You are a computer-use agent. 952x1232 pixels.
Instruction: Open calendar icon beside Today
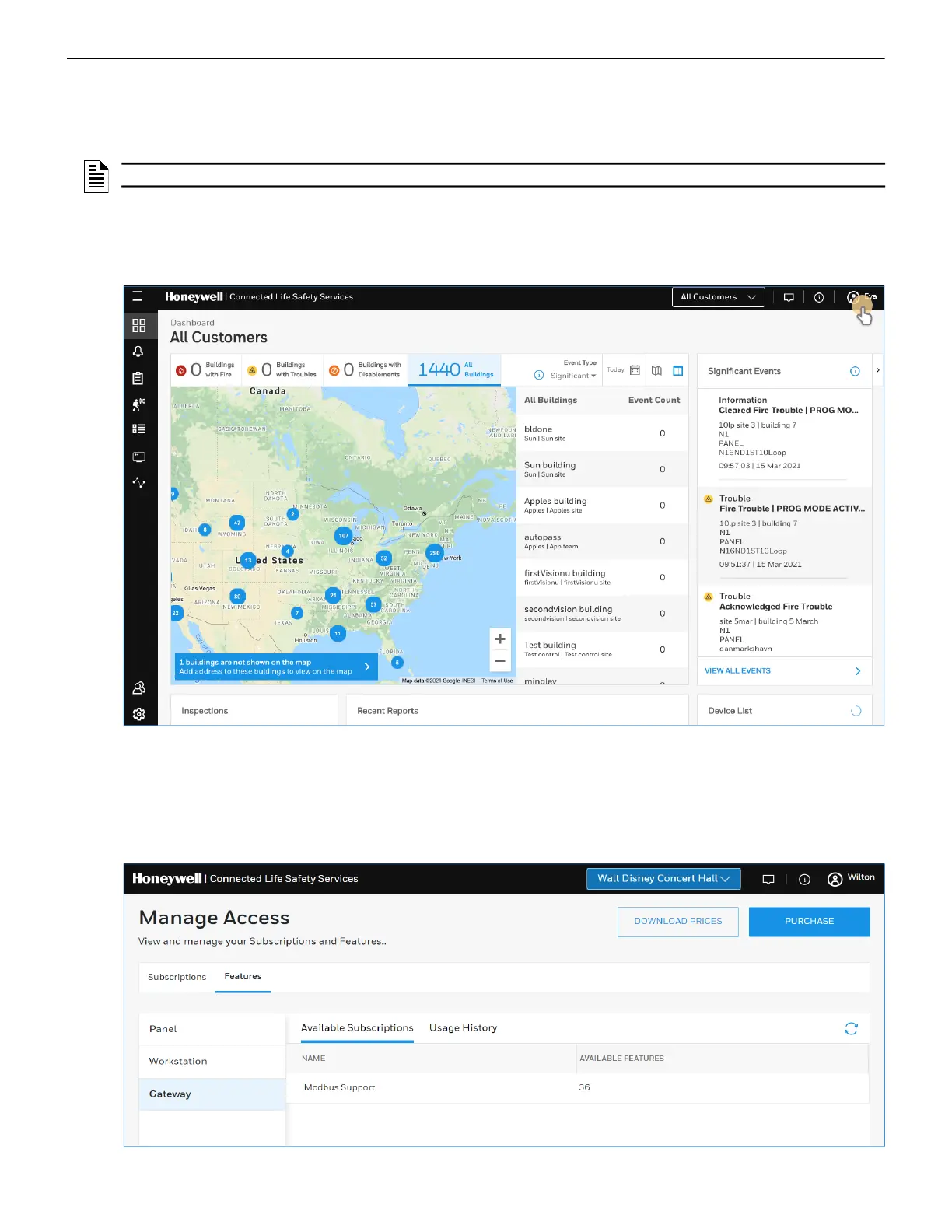click(635, 370)
